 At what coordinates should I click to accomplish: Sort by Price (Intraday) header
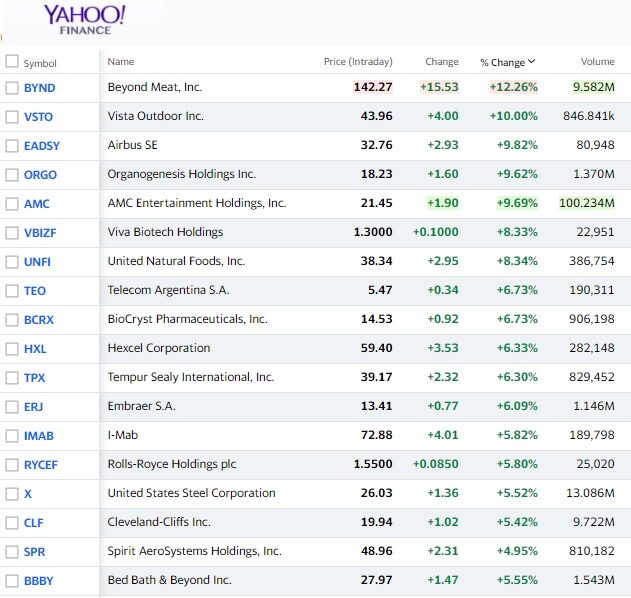(x=358, y=62)
